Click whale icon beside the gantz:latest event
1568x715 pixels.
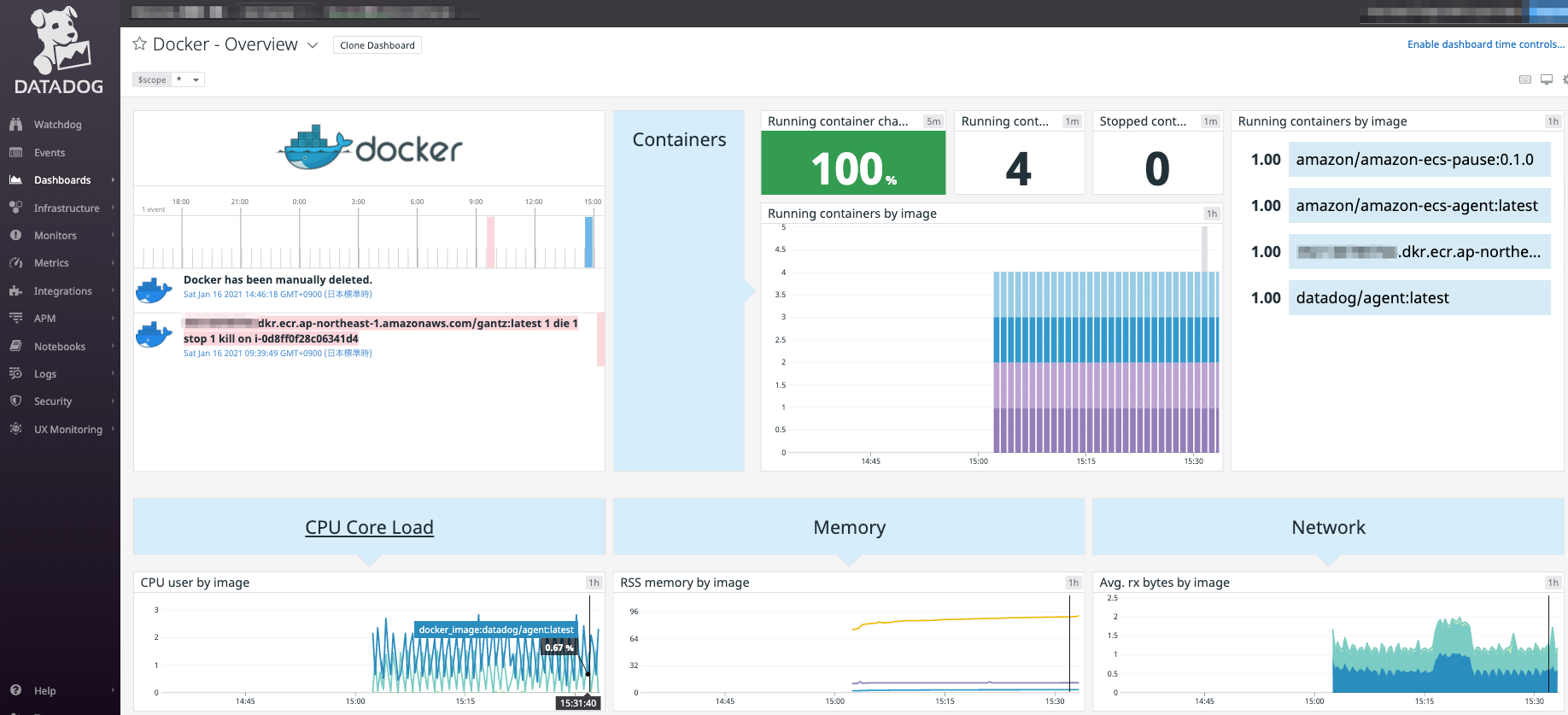tap(155, 334)
